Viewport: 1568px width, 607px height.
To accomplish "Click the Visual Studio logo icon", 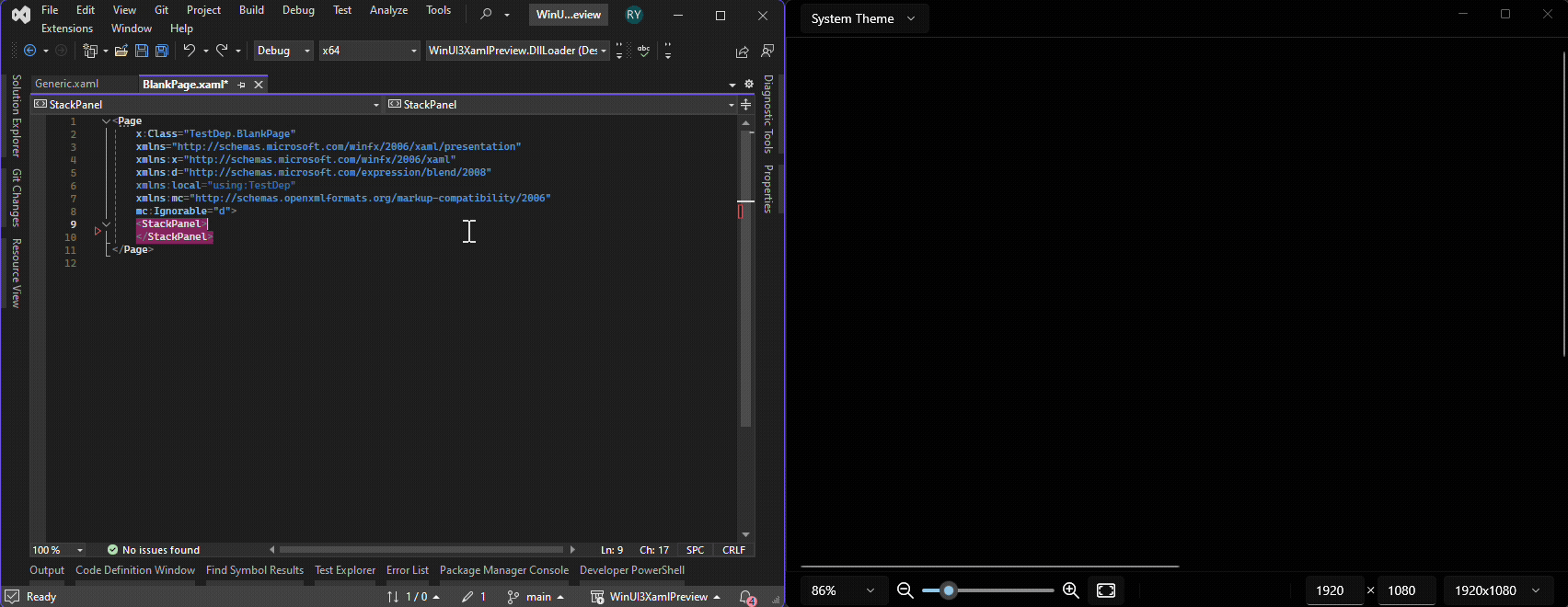I will tap(20, 16).
